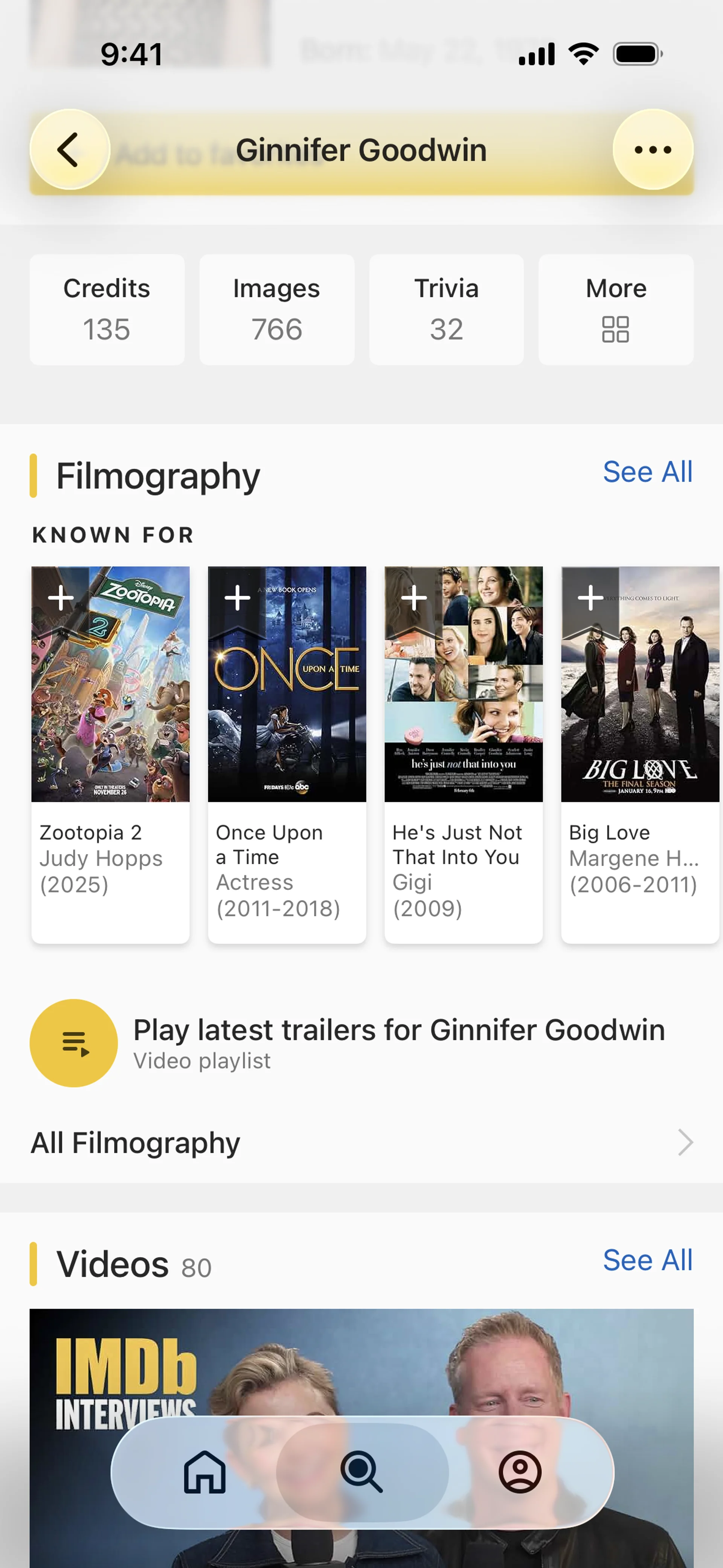See all Filmography entries
The width and height of the screenshot is (723, 1568).
(647, 472)
